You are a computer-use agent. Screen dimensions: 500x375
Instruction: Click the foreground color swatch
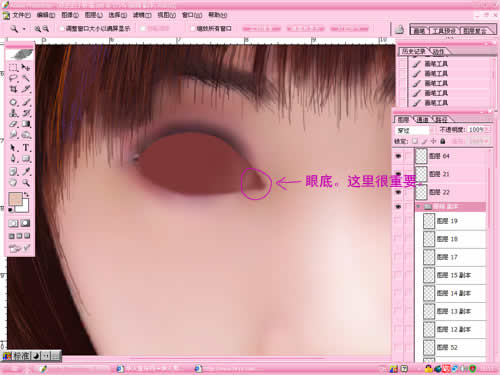16,199
